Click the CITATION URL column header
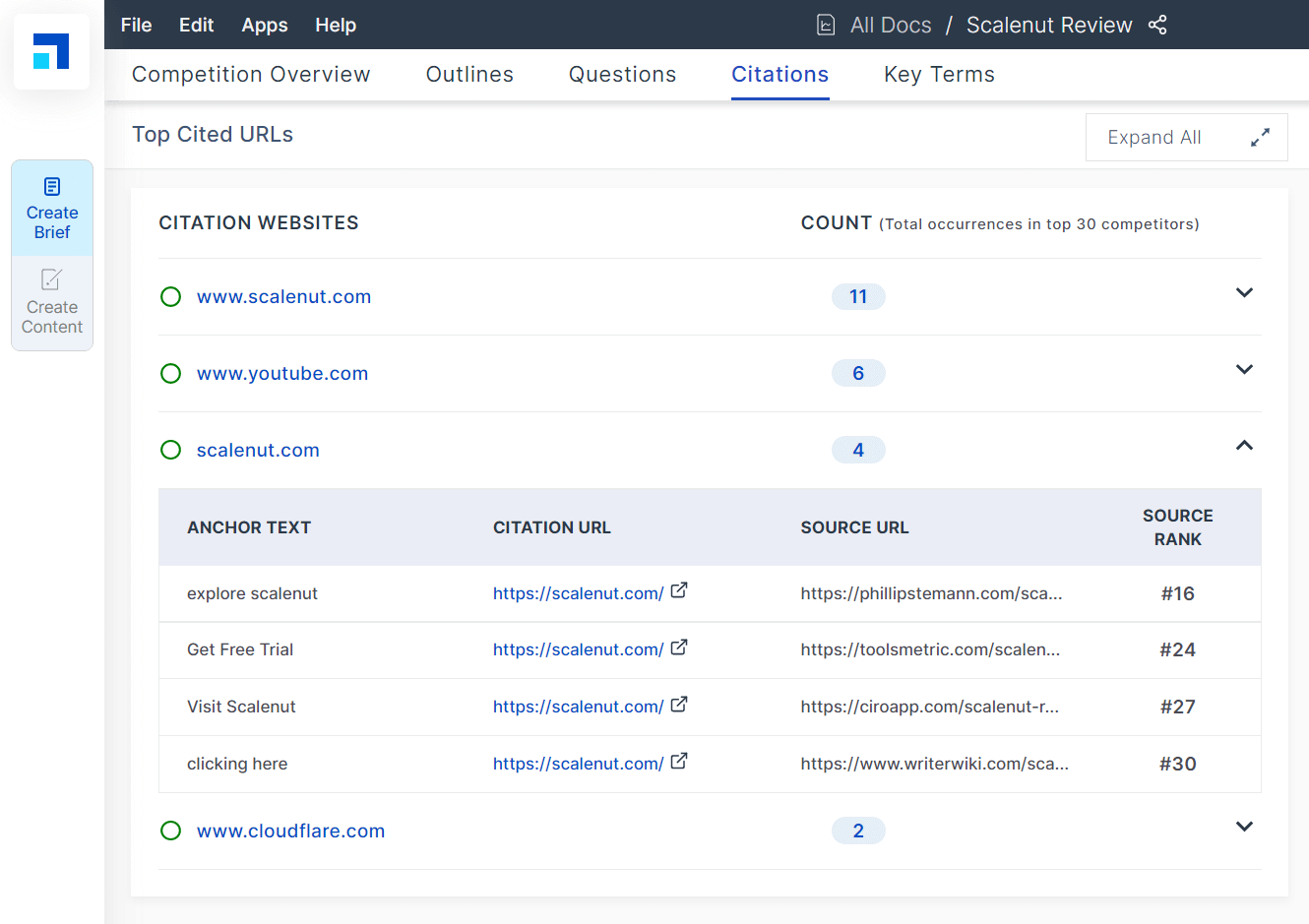The width and height of the screenshot is (1309, 924). tap(552, 527)
